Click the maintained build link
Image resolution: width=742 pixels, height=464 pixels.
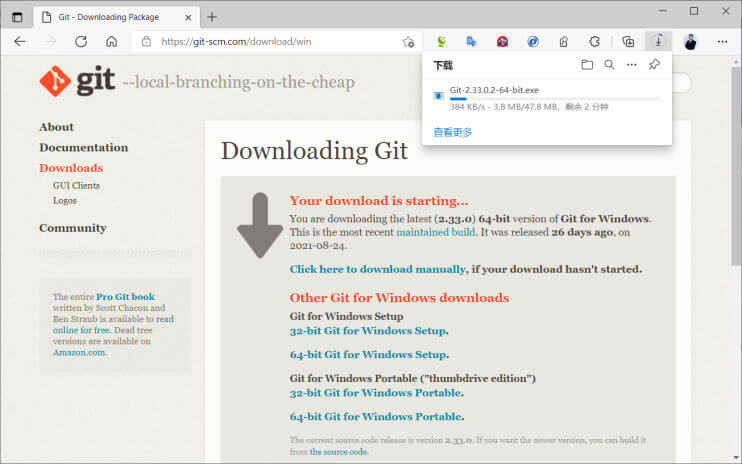pyautogui.click(x=435, y=232)
